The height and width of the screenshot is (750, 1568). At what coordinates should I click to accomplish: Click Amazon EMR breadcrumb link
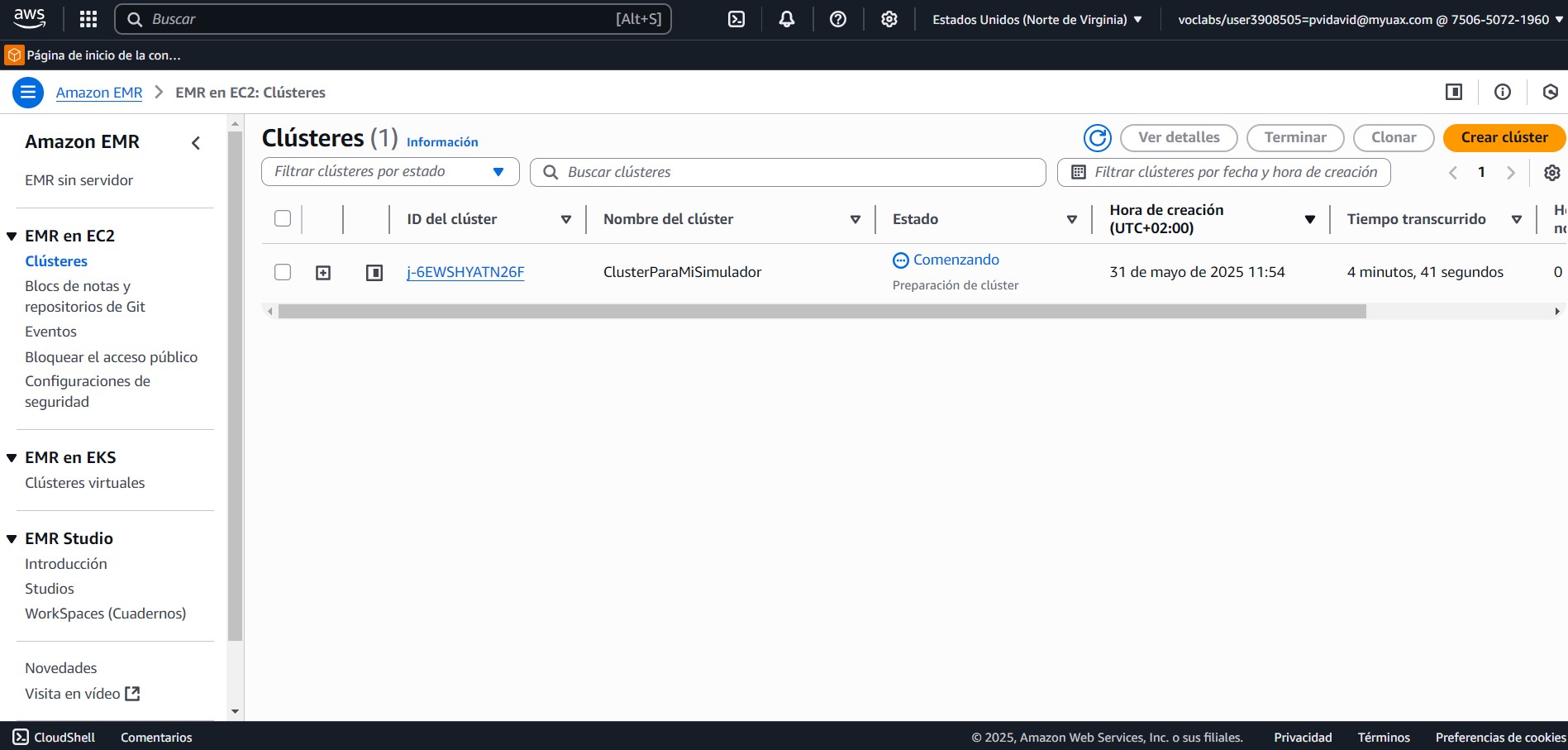point(99,93)
